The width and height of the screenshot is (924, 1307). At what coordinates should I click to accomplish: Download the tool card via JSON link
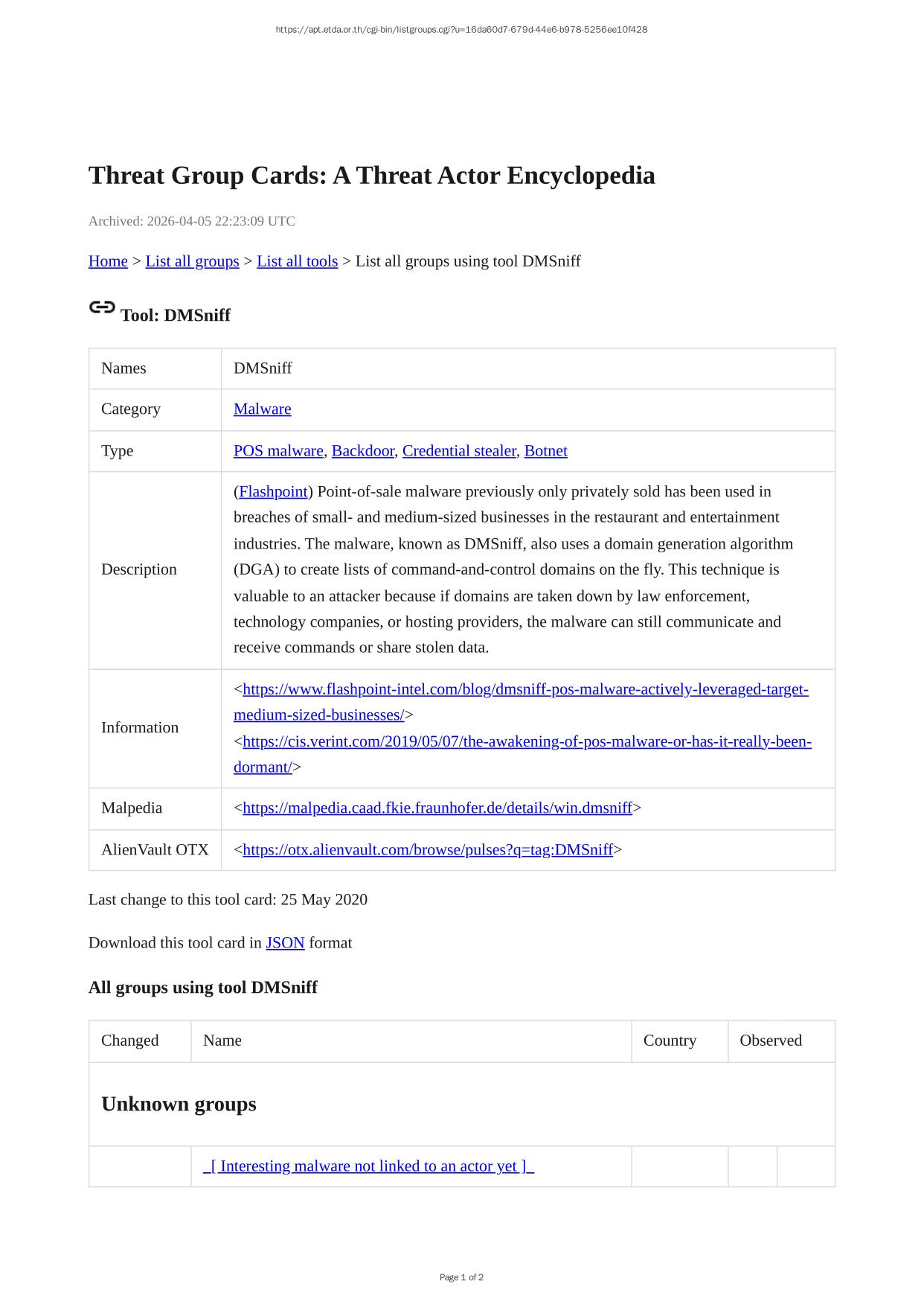click(285, 943)
